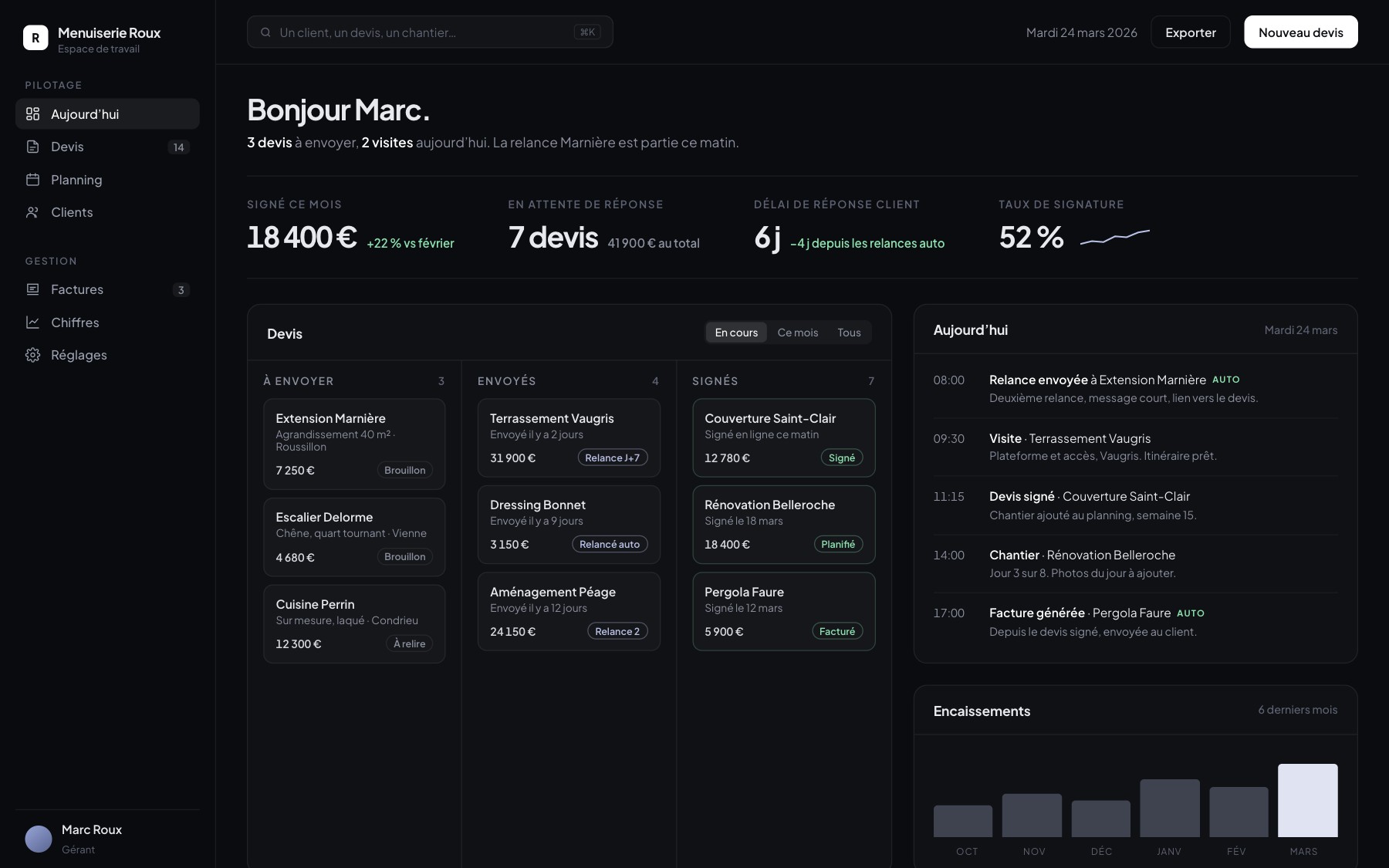Click the Chiffres chart icon

click(32, 323)
